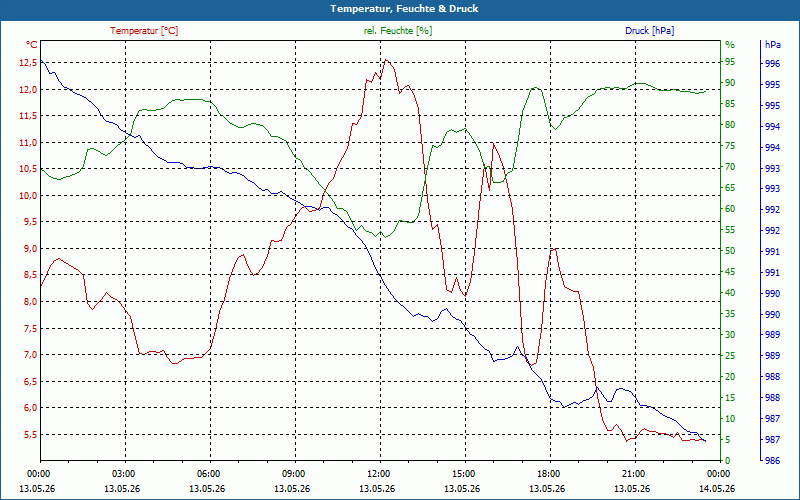Click the '14.05.26' date label

[x=717, y=489]
